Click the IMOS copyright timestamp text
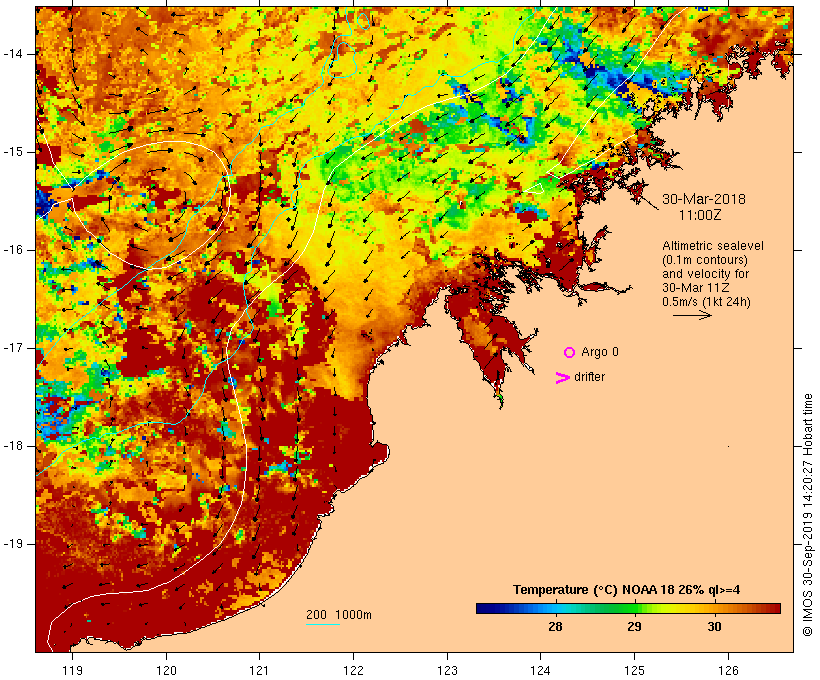 point(808,515)
